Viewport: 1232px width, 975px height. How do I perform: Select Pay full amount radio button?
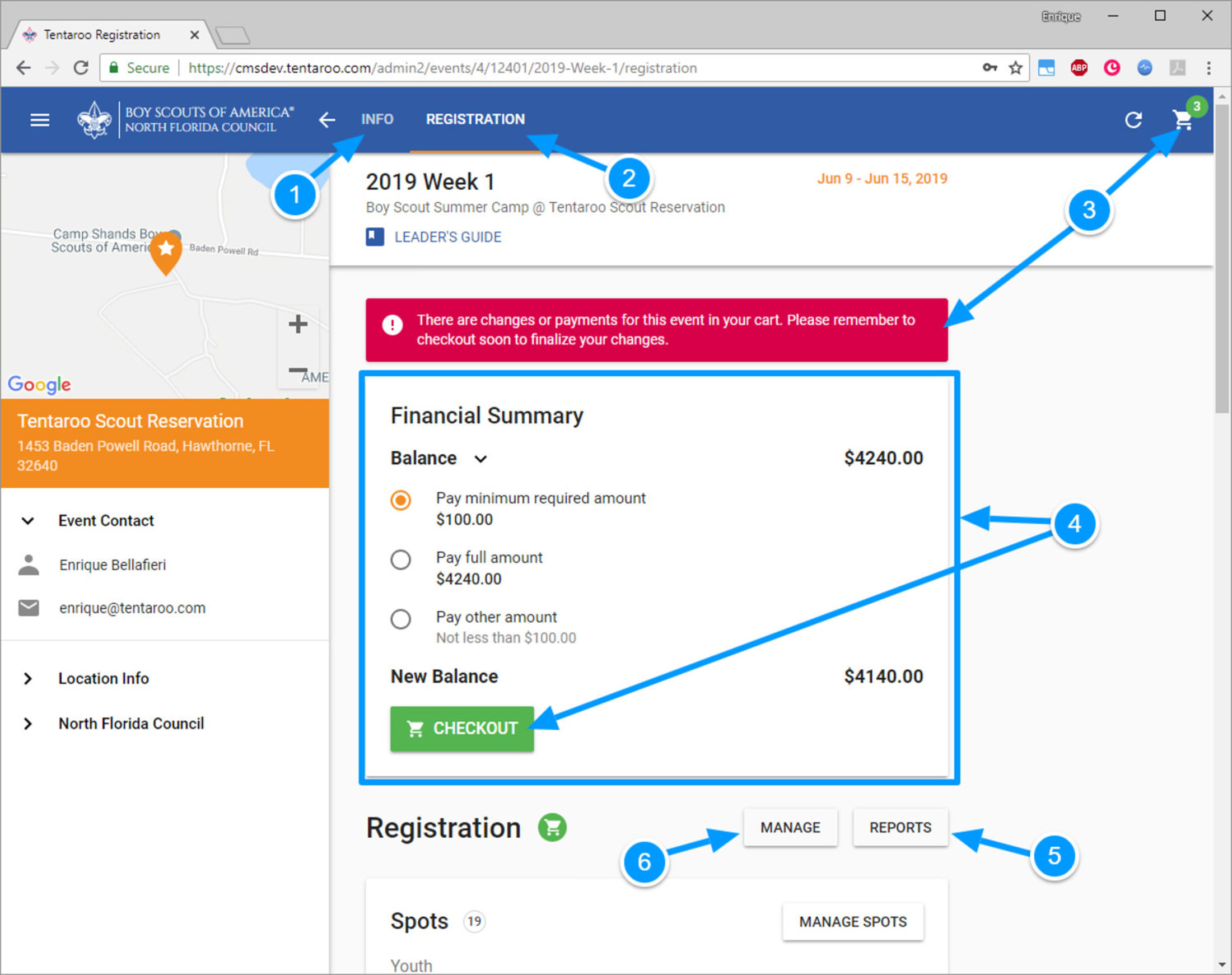click(x=401, y=559)
